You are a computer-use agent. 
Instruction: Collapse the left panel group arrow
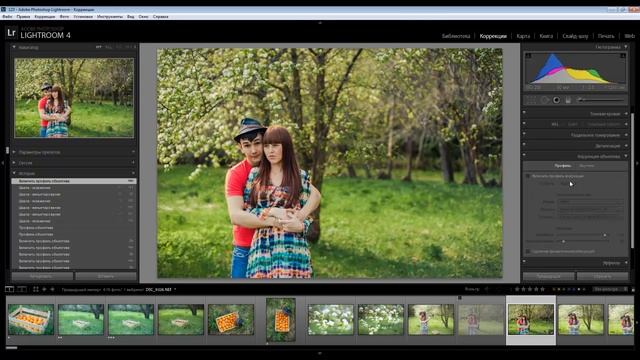(x=2, y=163)
